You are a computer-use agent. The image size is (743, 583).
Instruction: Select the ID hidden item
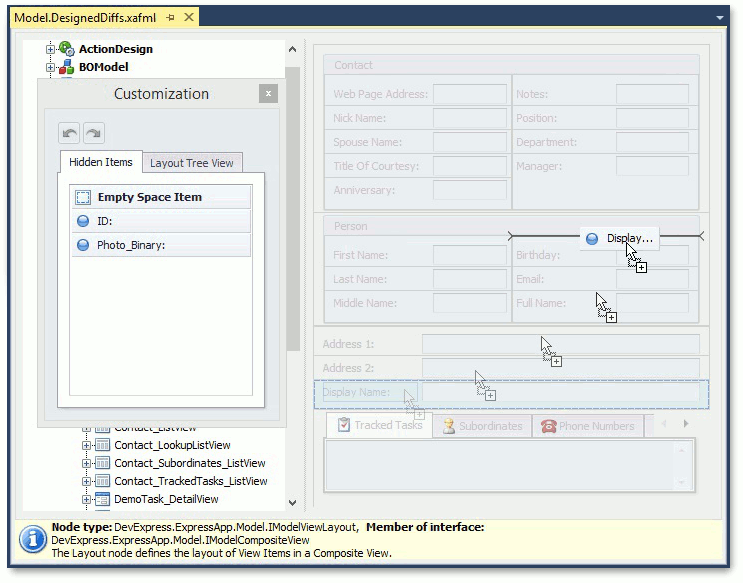coord(105,221)
